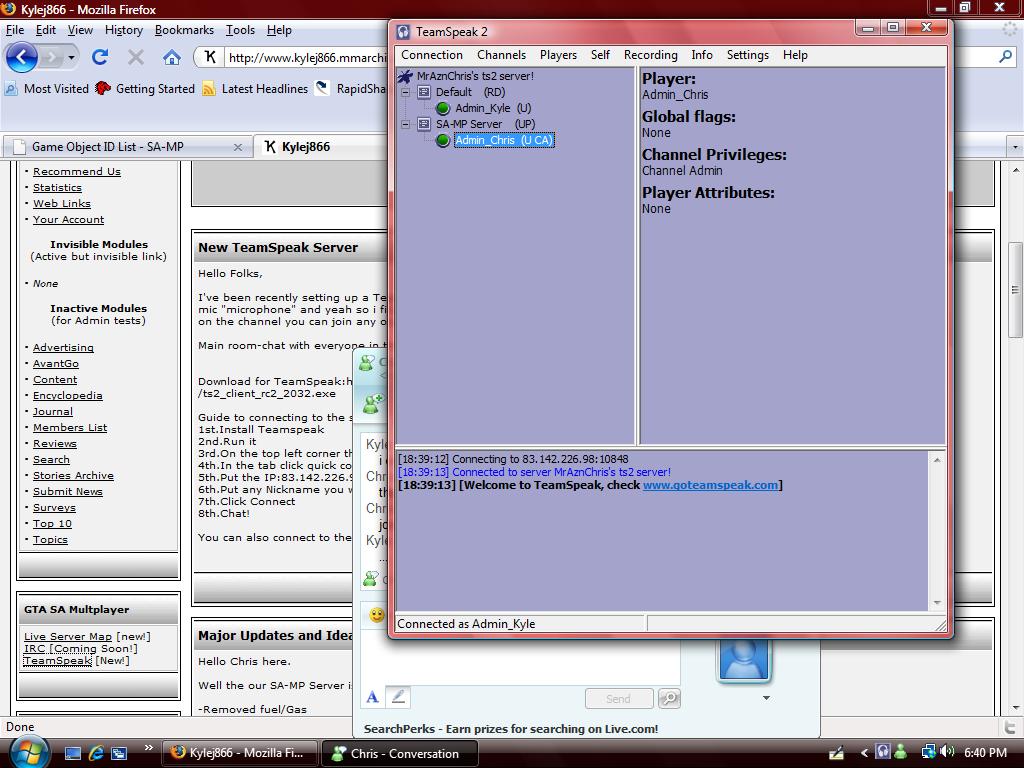Click the SA-MP Server channel icon
This screenshot has width=1024, height=768.
coord(424,124)
